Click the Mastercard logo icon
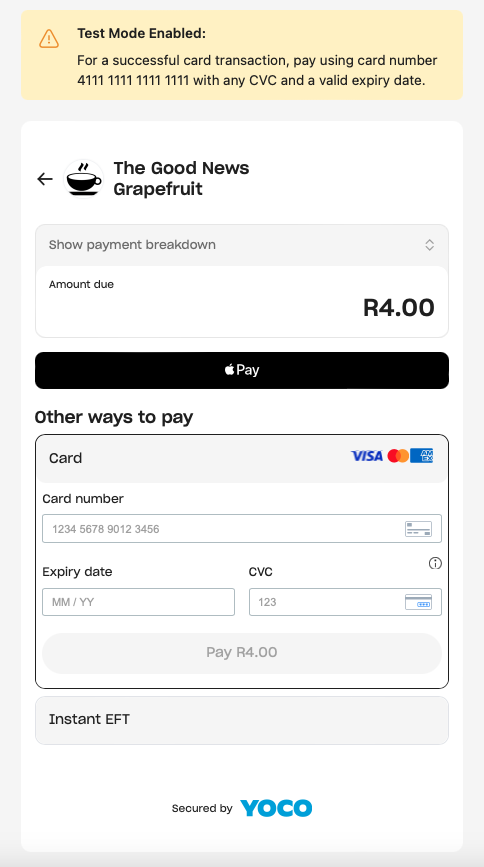484x867 pixels. [398, 456]
